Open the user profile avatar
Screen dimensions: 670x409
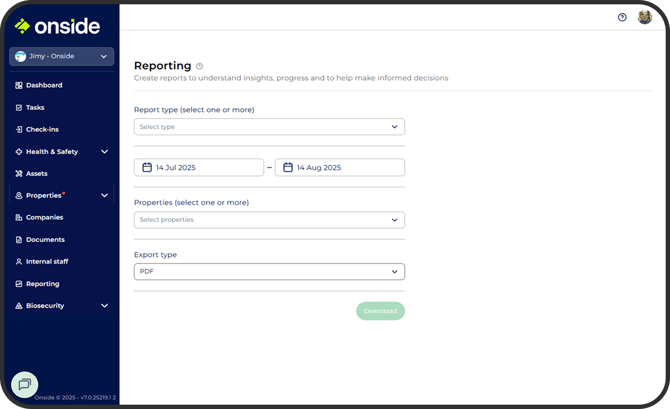[645, 17]
